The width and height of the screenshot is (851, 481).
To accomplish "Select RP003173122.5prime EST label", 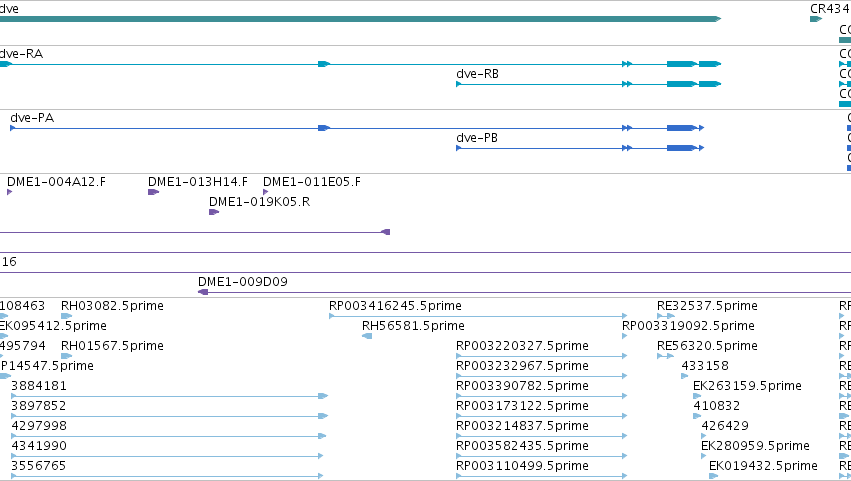I will 522,406.
